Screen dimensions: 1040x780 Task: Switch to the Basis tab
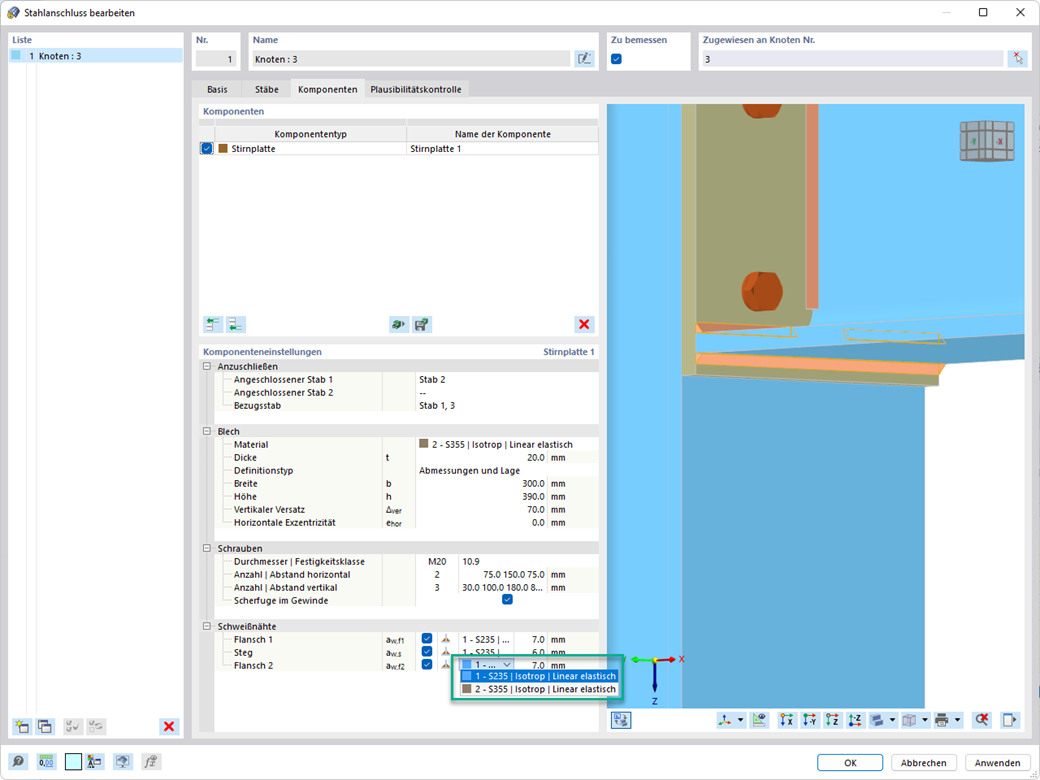tap(217, 89)
